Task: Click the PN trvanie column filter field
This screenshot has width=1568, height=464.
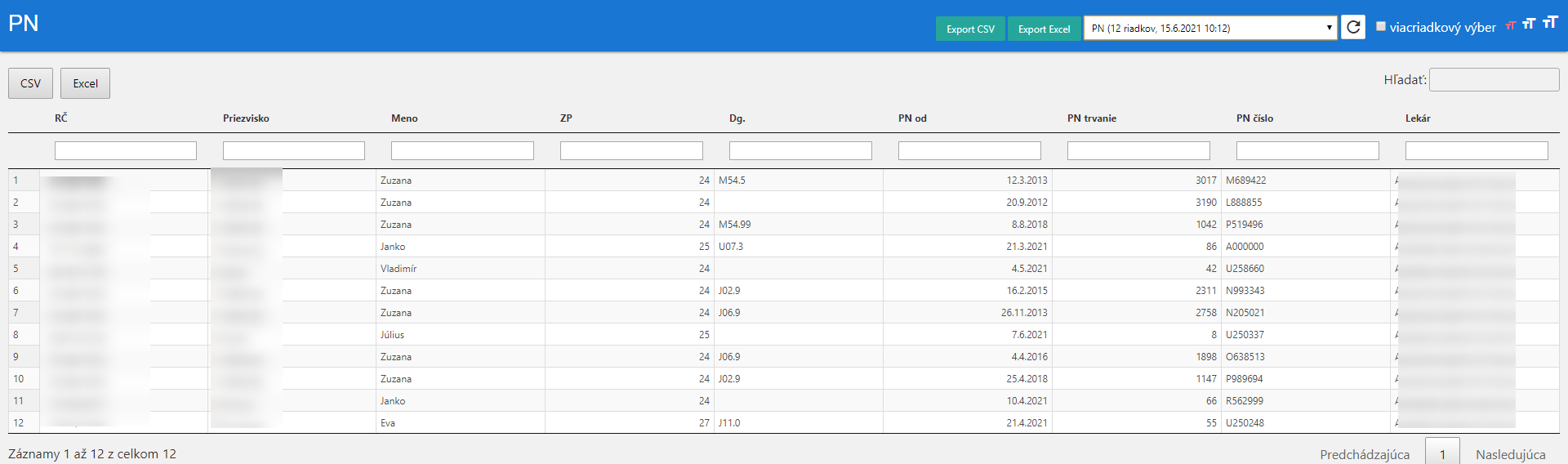Action: [1138, 150]
